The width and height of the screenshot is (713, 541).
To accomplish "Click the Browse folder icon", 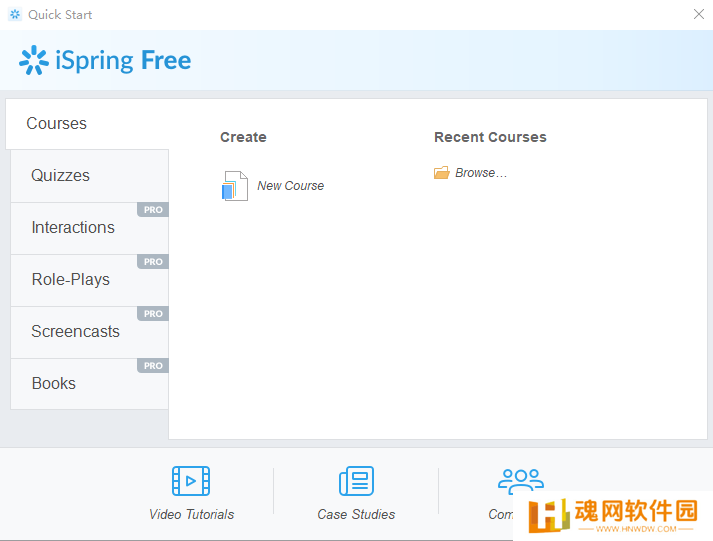I will pyautogui.click(x=442, y=173).
